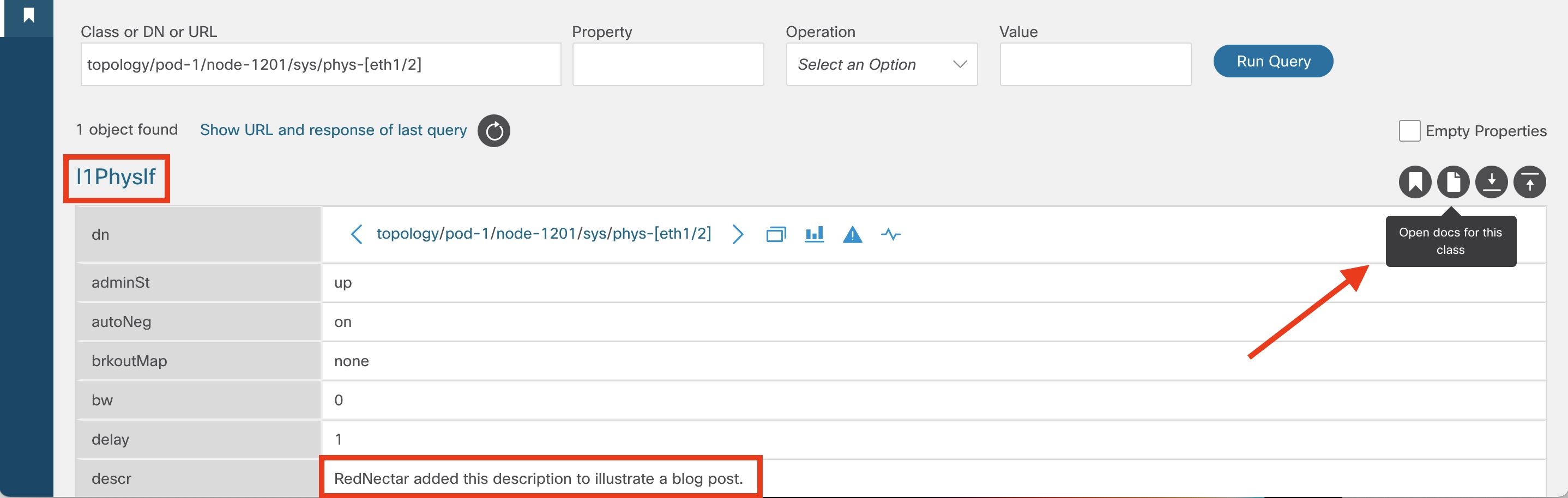
Task: Open Show URL and response of last query
Action: (x=333, y=130)
